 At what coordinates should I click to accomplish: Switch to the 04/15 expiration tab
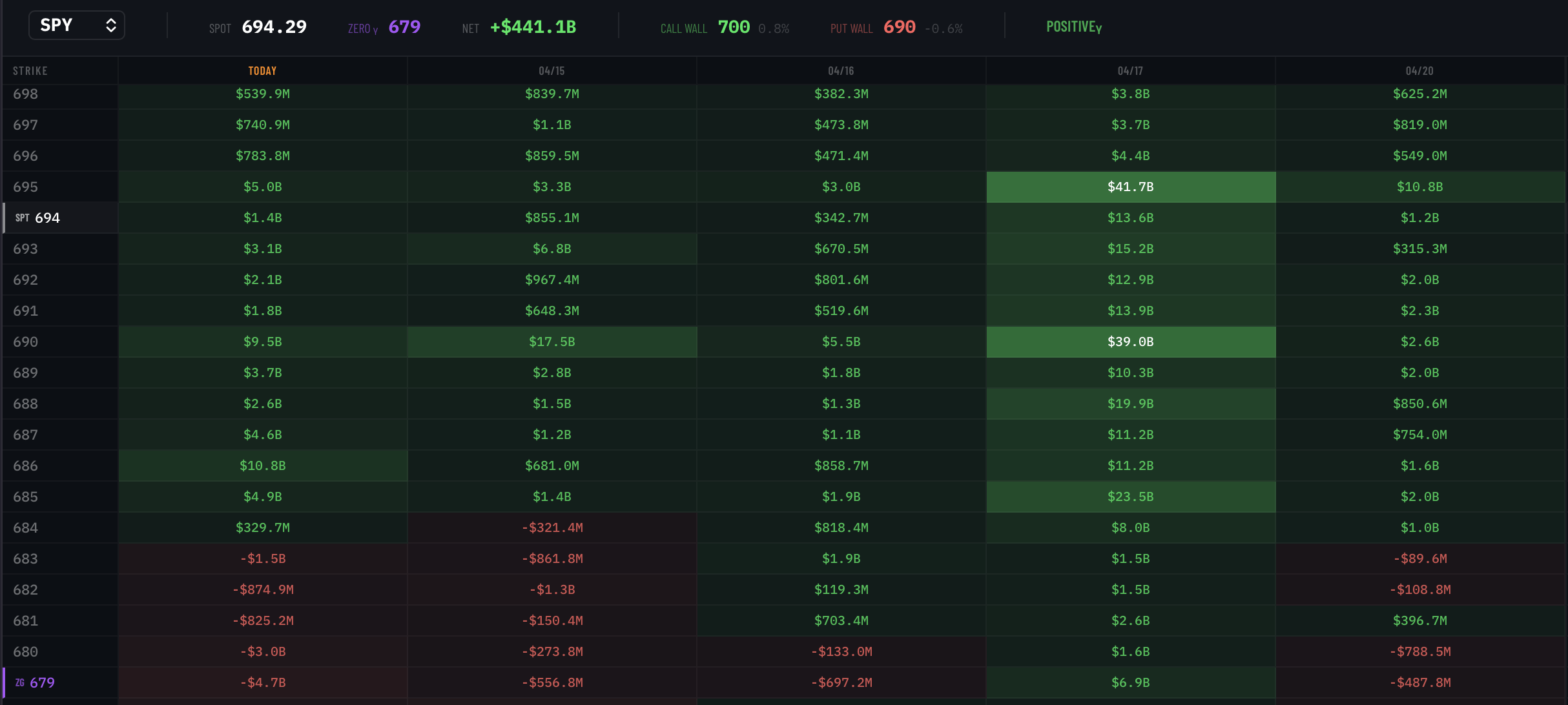[x=552, y=71]
